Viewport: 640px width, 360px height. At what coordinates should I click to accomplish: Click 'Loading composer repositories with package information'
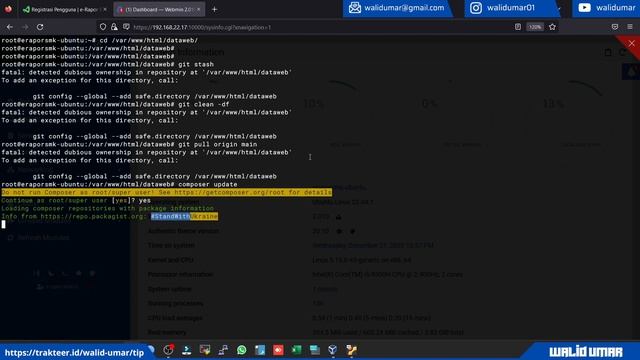pyautogui.click(x=107, y=208)
